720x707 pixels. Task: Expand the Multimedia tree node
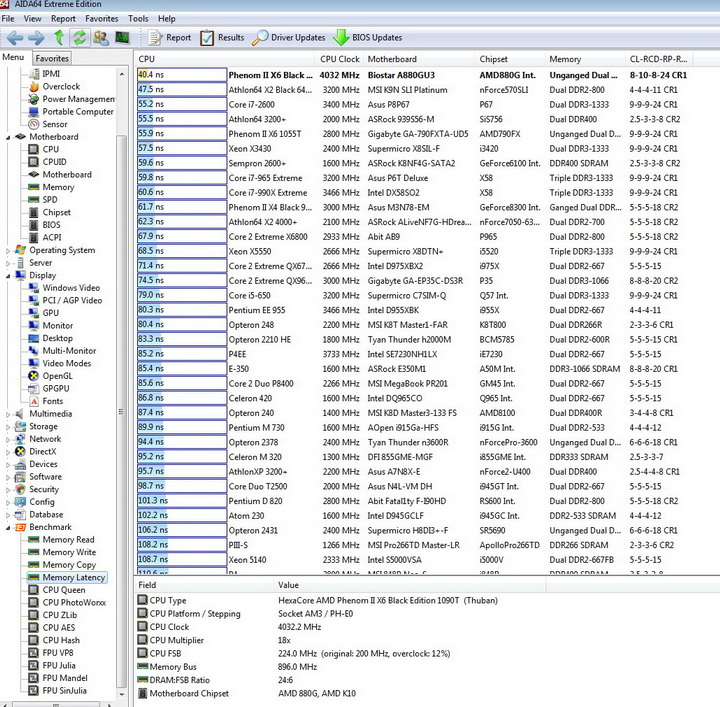[x=8, y=414]
